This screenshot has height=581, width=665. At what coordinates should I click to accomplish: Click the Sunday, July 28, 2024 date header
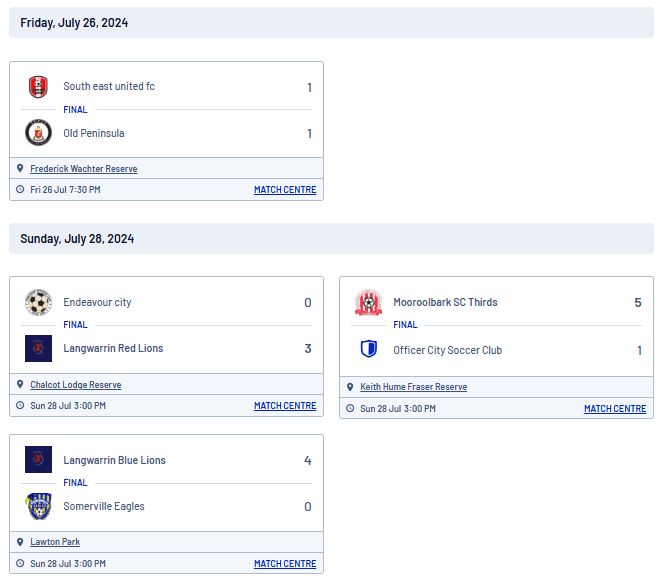(x=77, y=239)
